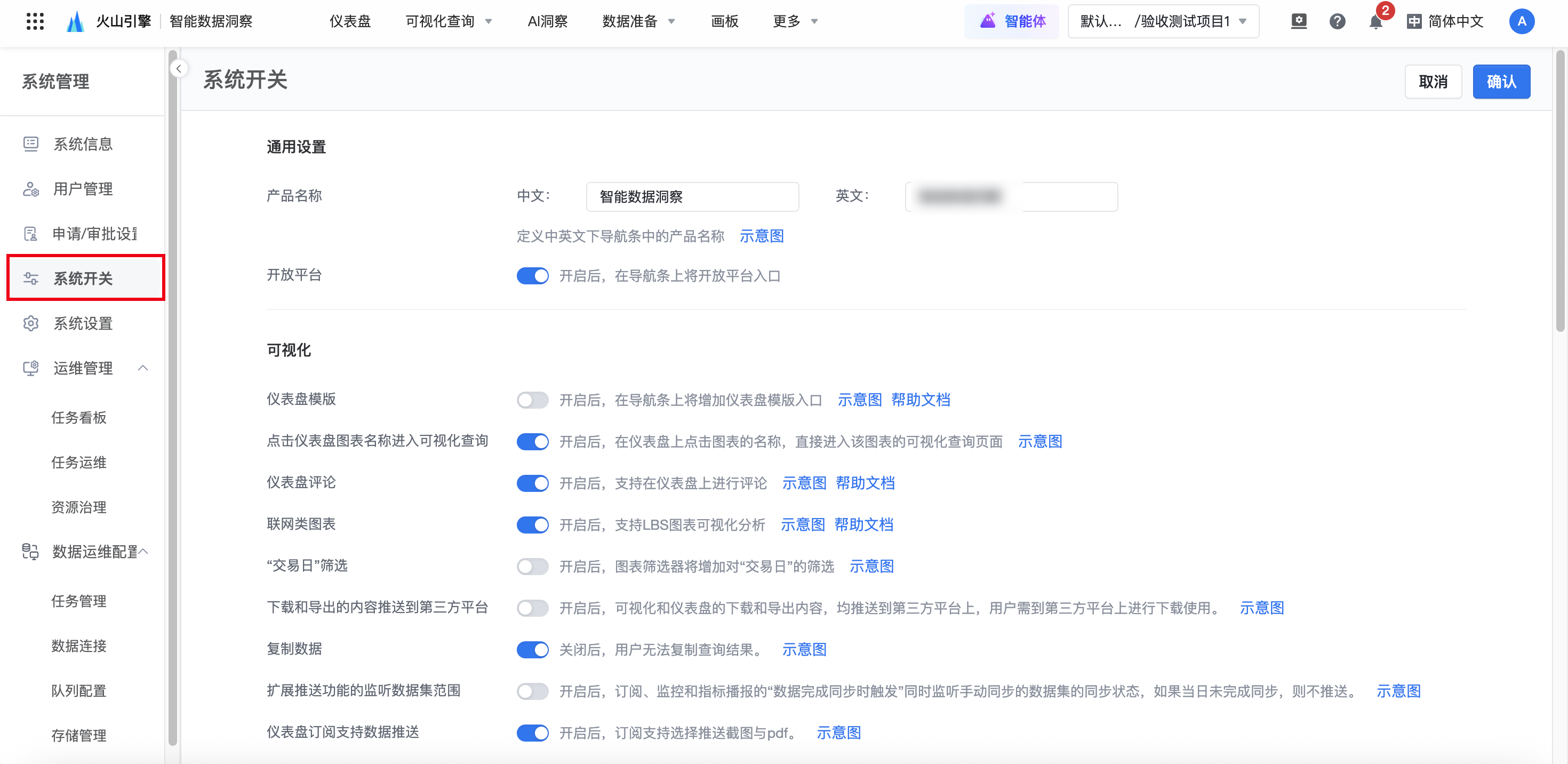This screenshot has height=764, width=1568.
Task: Open 系统设置 gear icon in sidebar
Action: point(30,323)
